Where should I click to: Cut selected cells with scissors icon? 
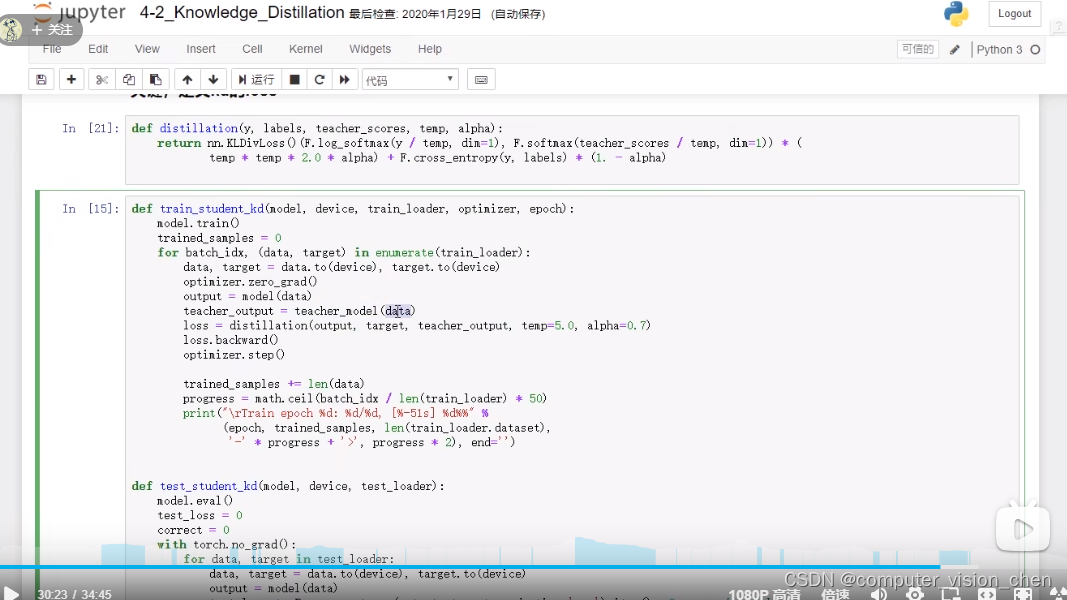point(102,80)
